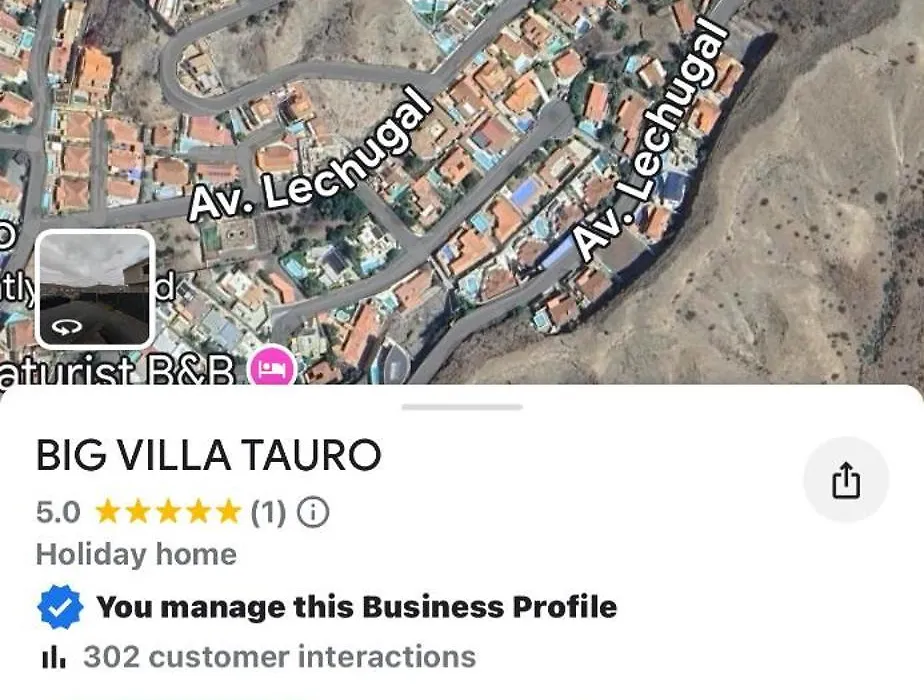Open the rating info circle icon
The height and width of the screenshot is (700, 924).
[313, 512]
